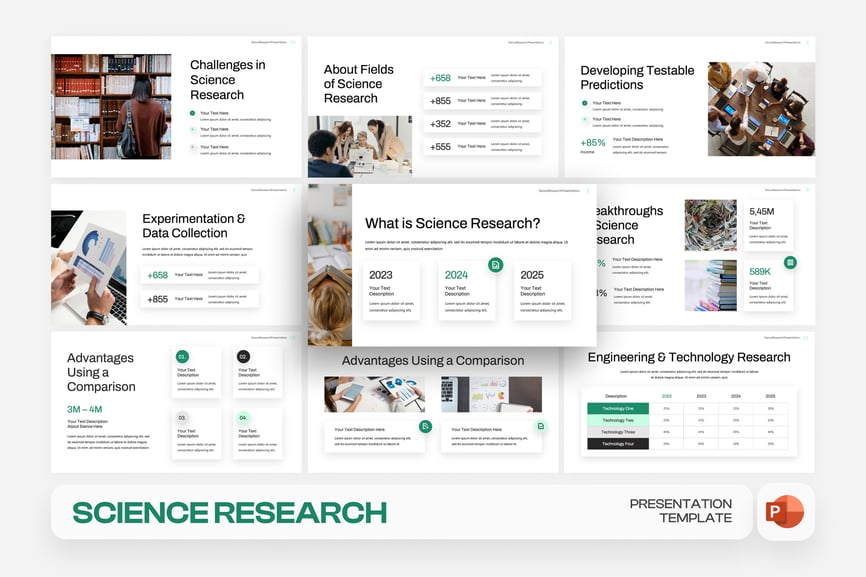Select the black Technology Four table row label

pyautogui.click(x=617, y=443)
